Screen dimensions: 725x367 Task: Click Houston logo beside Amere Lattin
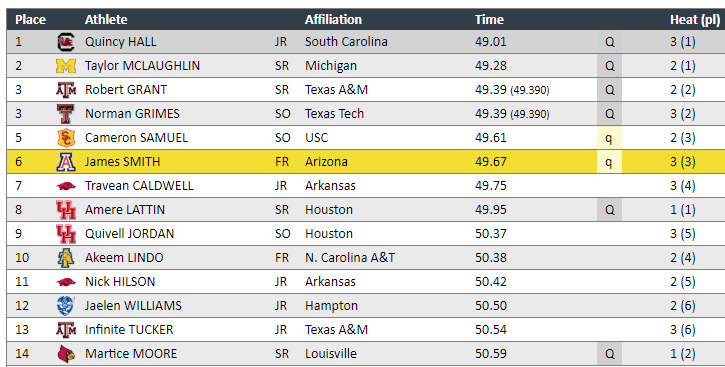pyautogui.click(x=66, y=210)
